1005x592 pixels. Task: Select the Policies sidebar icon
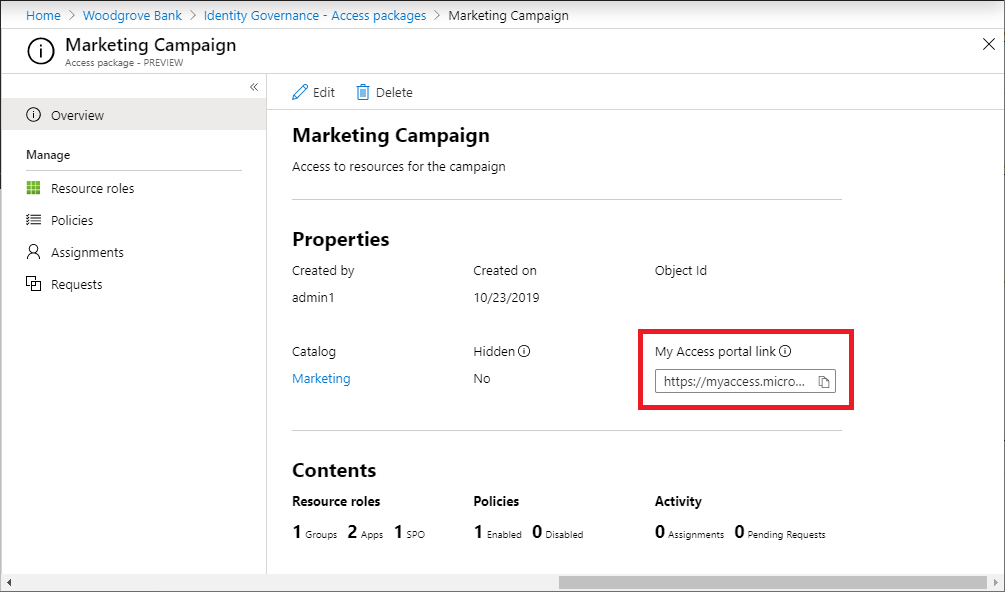click(32, 219)
